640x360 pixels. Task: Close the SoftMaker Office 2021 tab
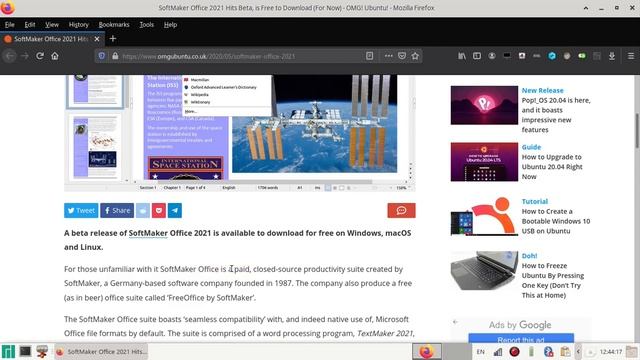pyautogui.click(x=97, y=39)
